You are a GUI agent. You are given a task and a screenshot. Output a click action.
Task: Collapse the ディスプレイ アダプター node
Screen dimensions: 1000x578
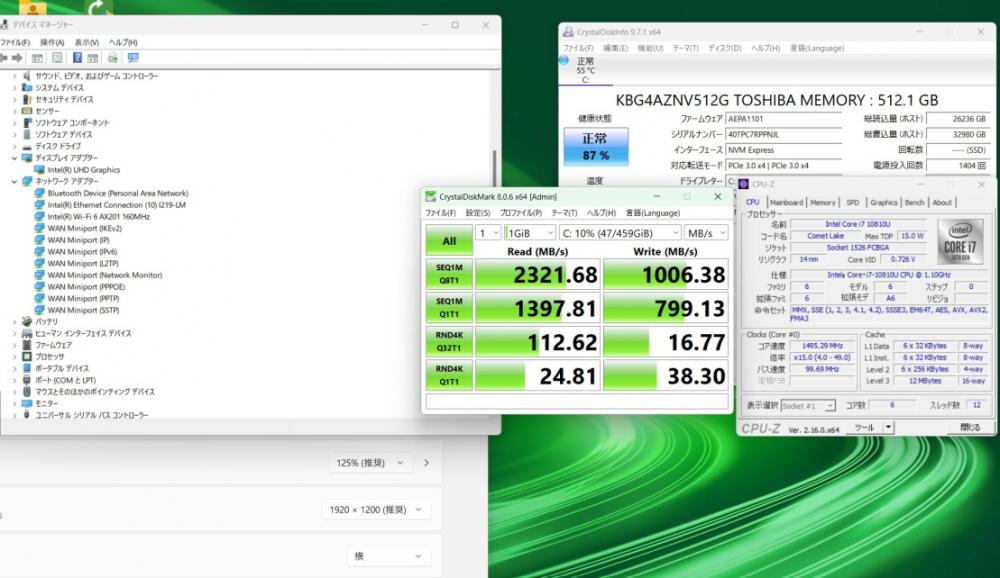(15, 158)
